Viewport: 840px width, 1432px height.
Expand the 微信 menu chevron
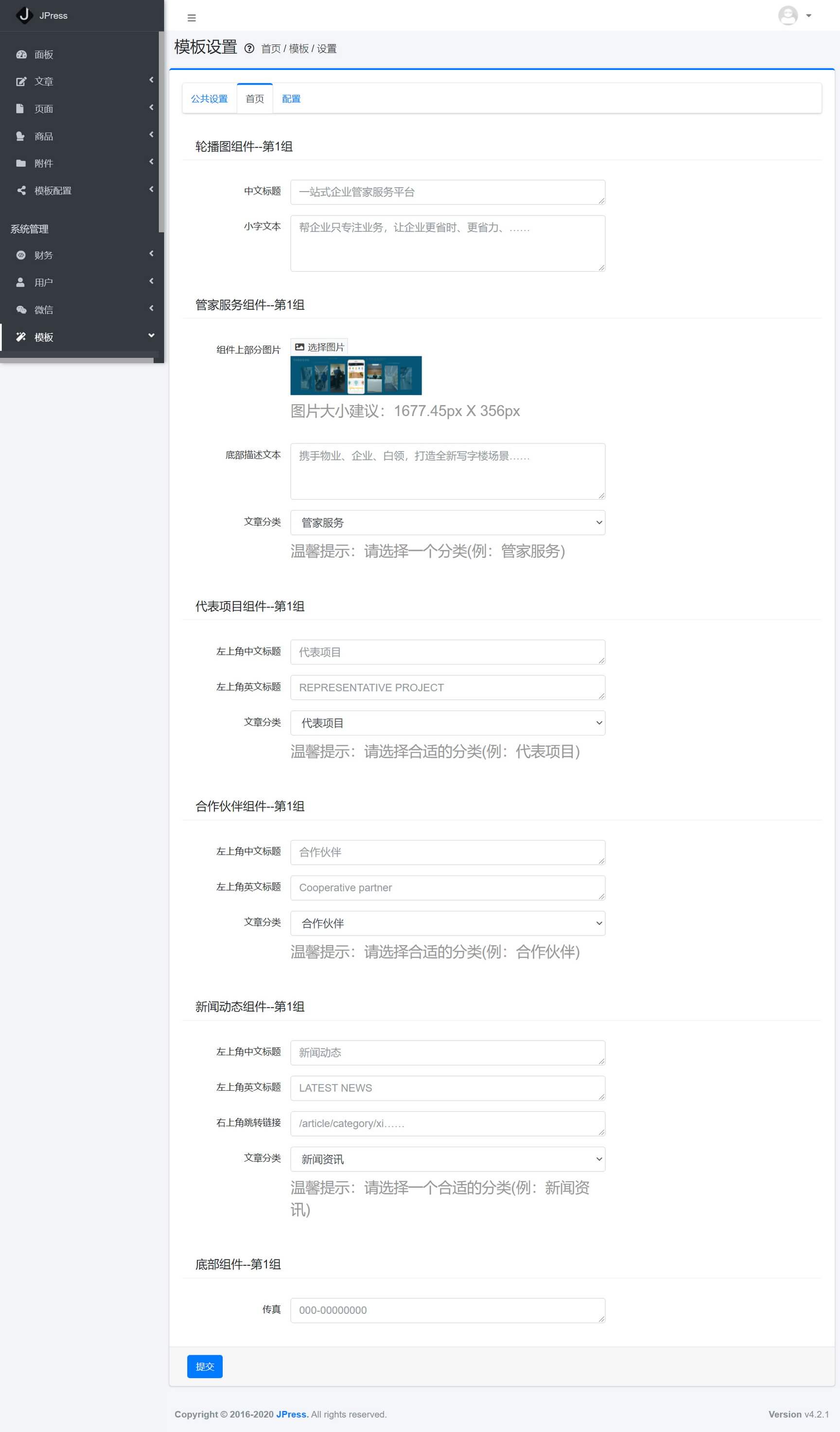tap(151, 308)
